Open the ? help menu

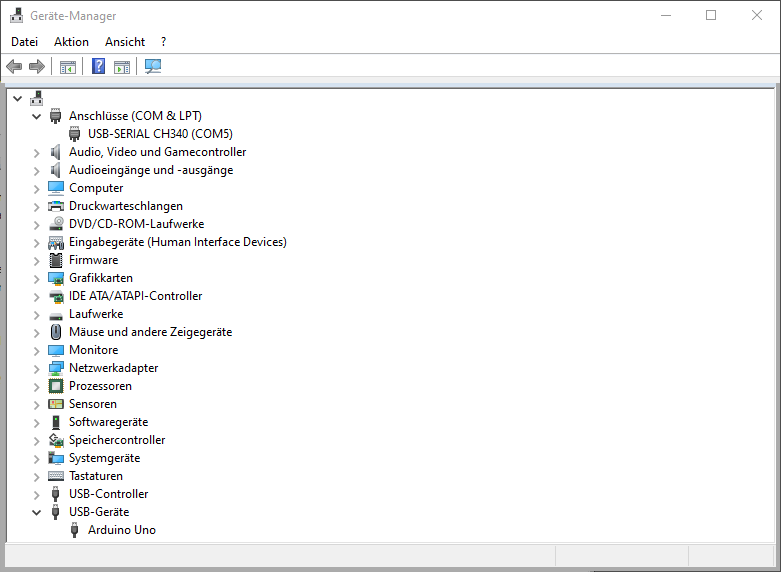pos(163,42)
